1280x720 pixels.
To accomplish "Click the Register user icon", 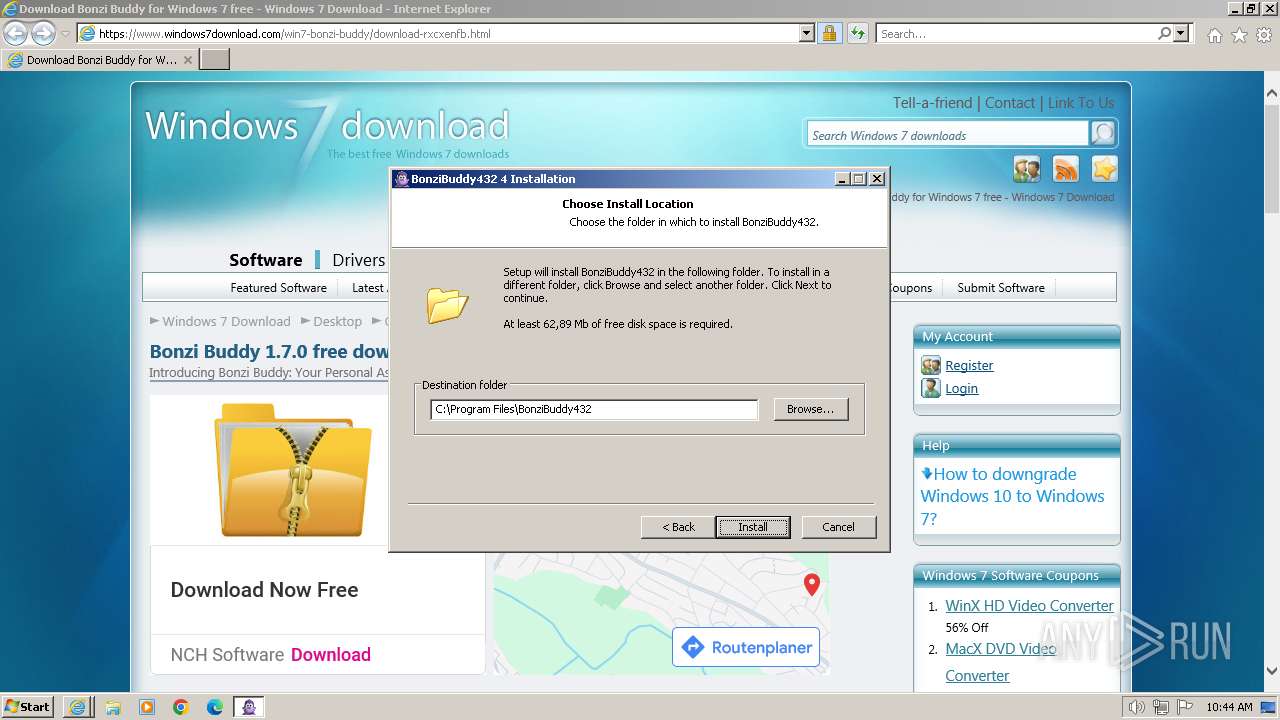I will (x=931, y=365).
